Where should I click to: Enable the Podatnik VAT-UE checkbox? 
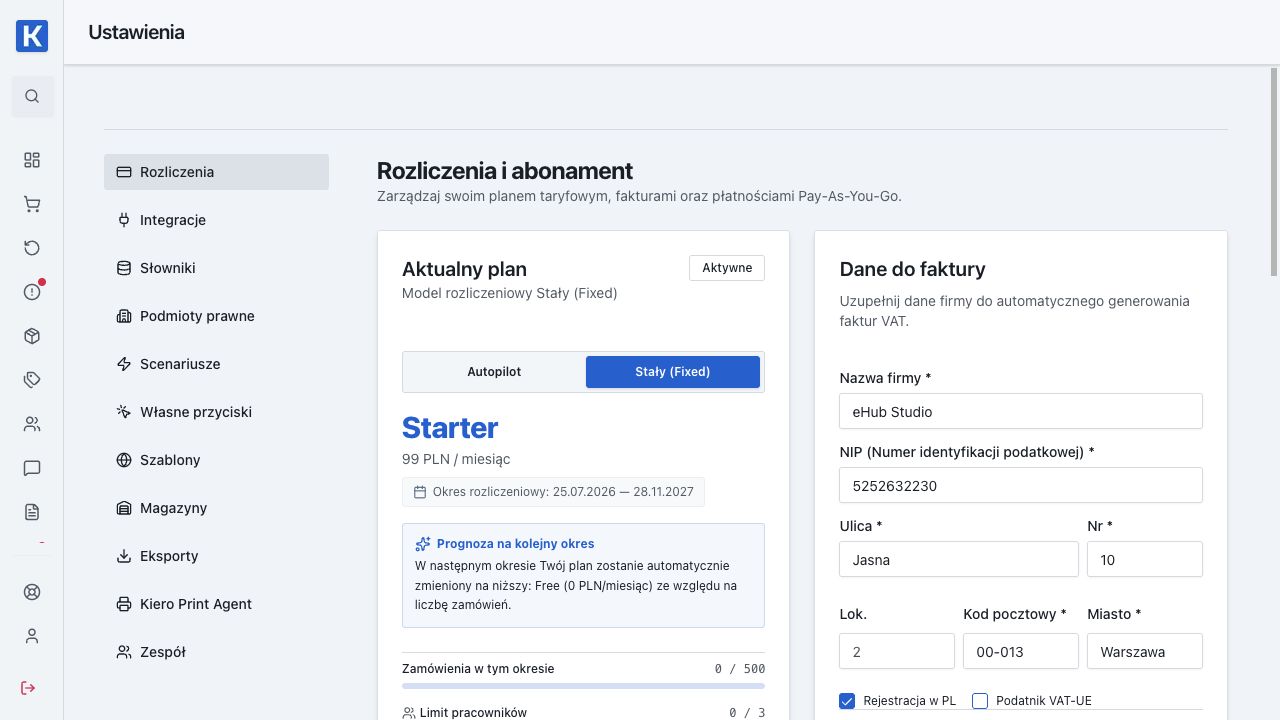point(980,701)
